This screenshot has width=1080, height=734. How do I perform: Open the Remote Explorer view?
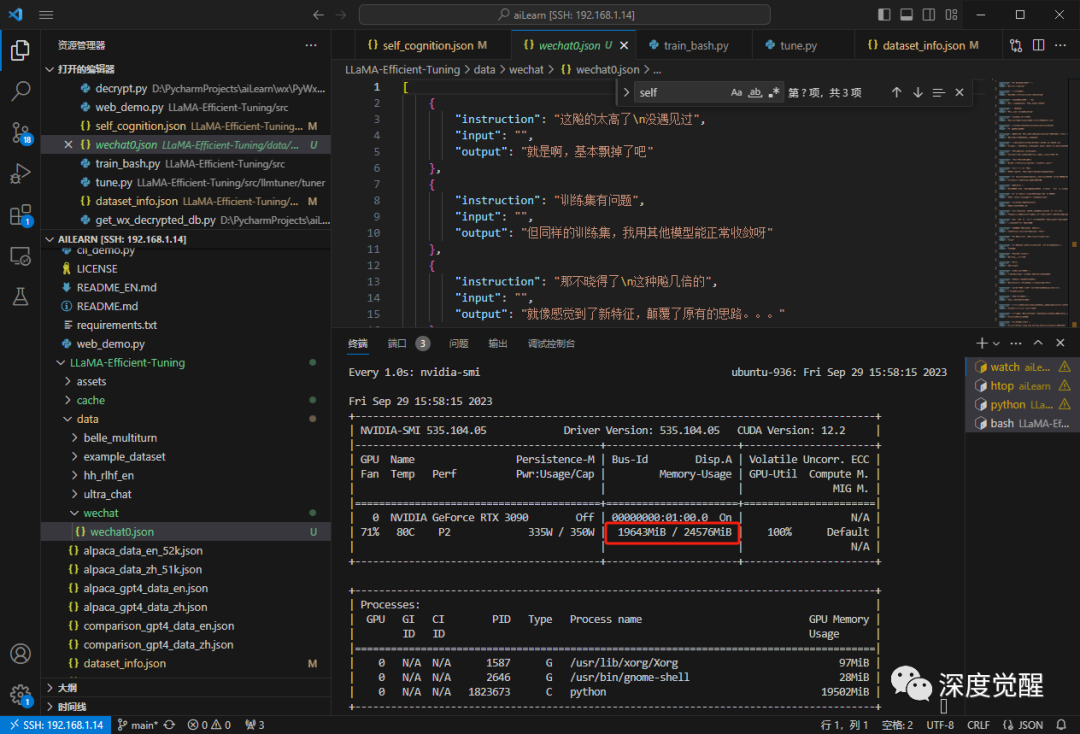click(20, 256)
